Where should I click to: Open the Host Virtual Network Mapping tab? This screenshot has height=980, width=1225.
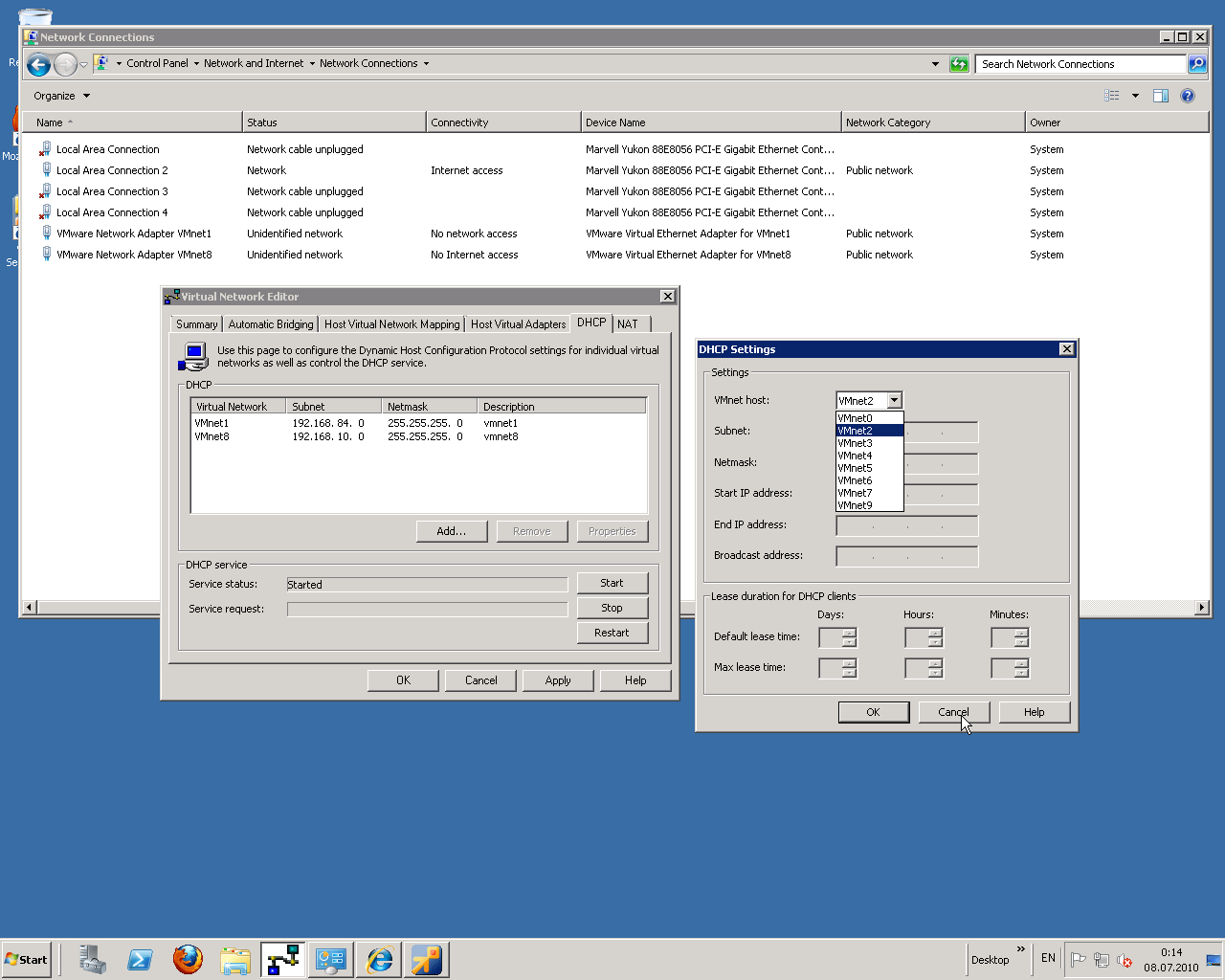(x=392, y=324)
